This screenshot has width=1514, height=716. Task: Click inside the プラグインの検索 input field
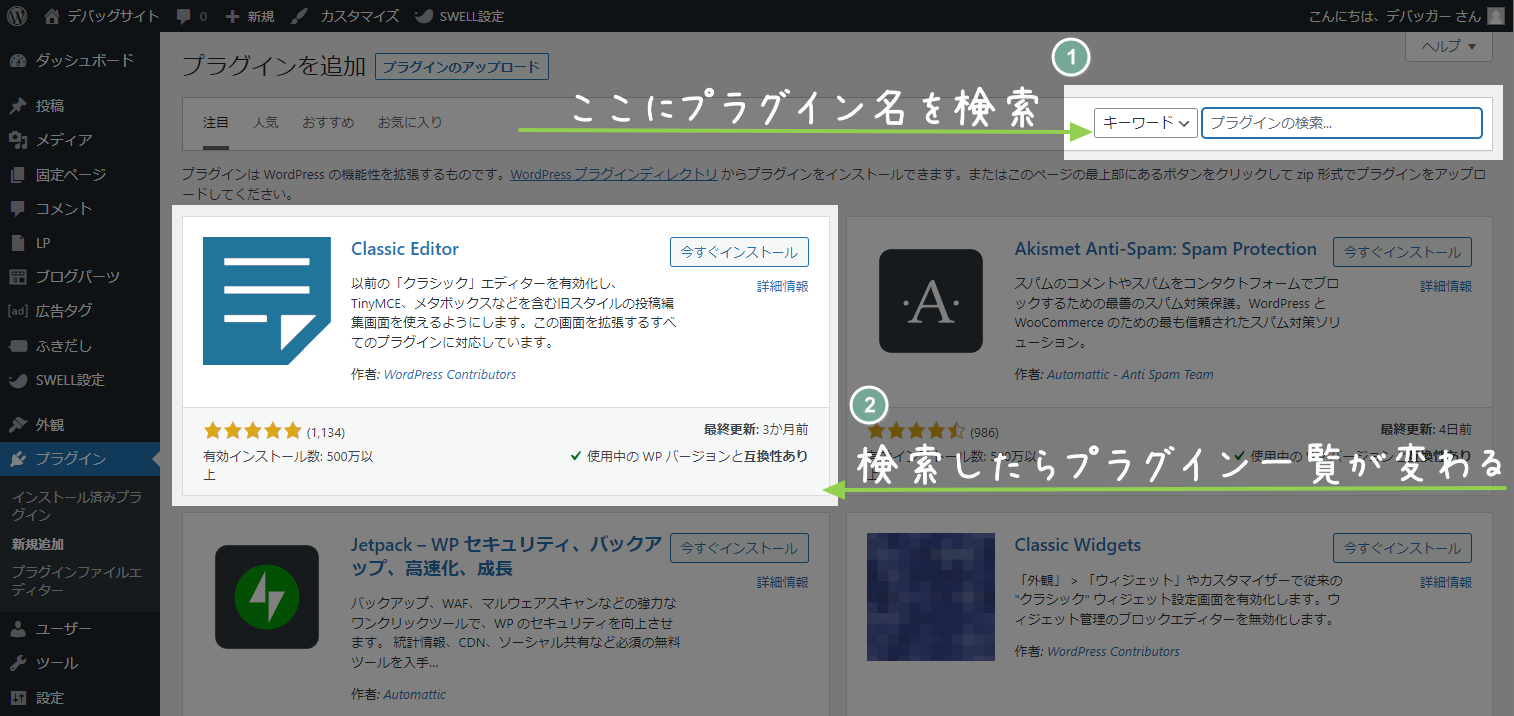(1340, 122)
